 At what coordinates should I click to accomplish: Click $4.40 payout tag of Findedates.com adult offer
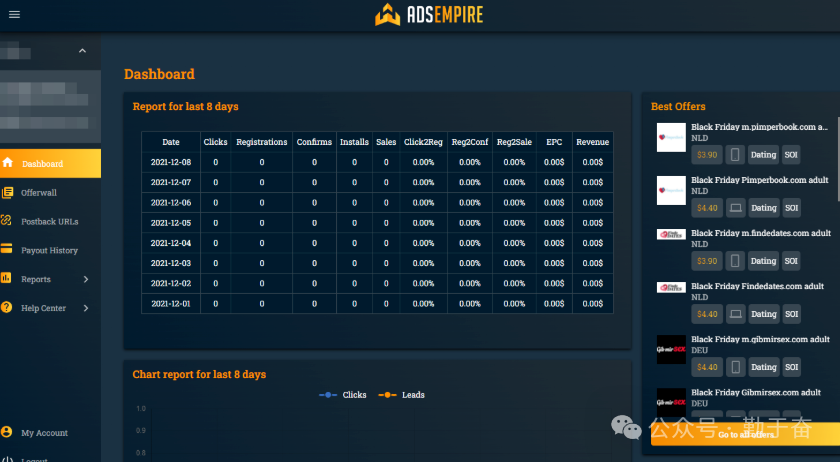[x=707, y=314]
